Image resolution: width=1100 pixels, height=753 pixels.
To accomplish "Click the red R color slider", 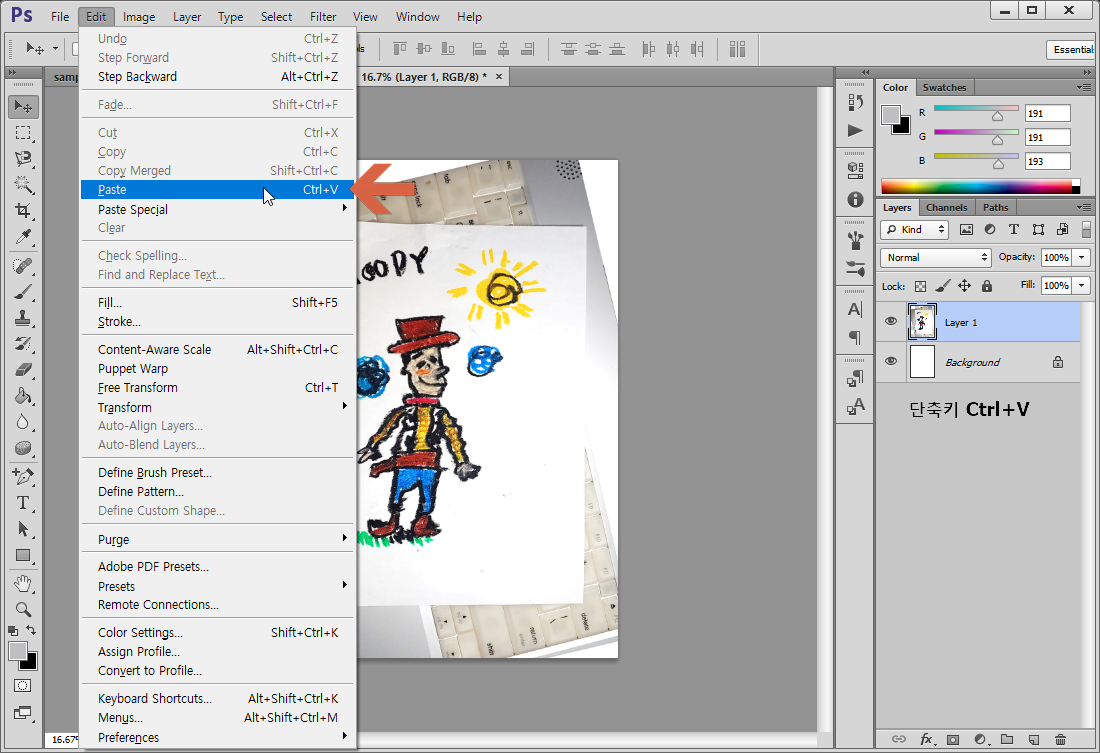I will coord(976,110).
